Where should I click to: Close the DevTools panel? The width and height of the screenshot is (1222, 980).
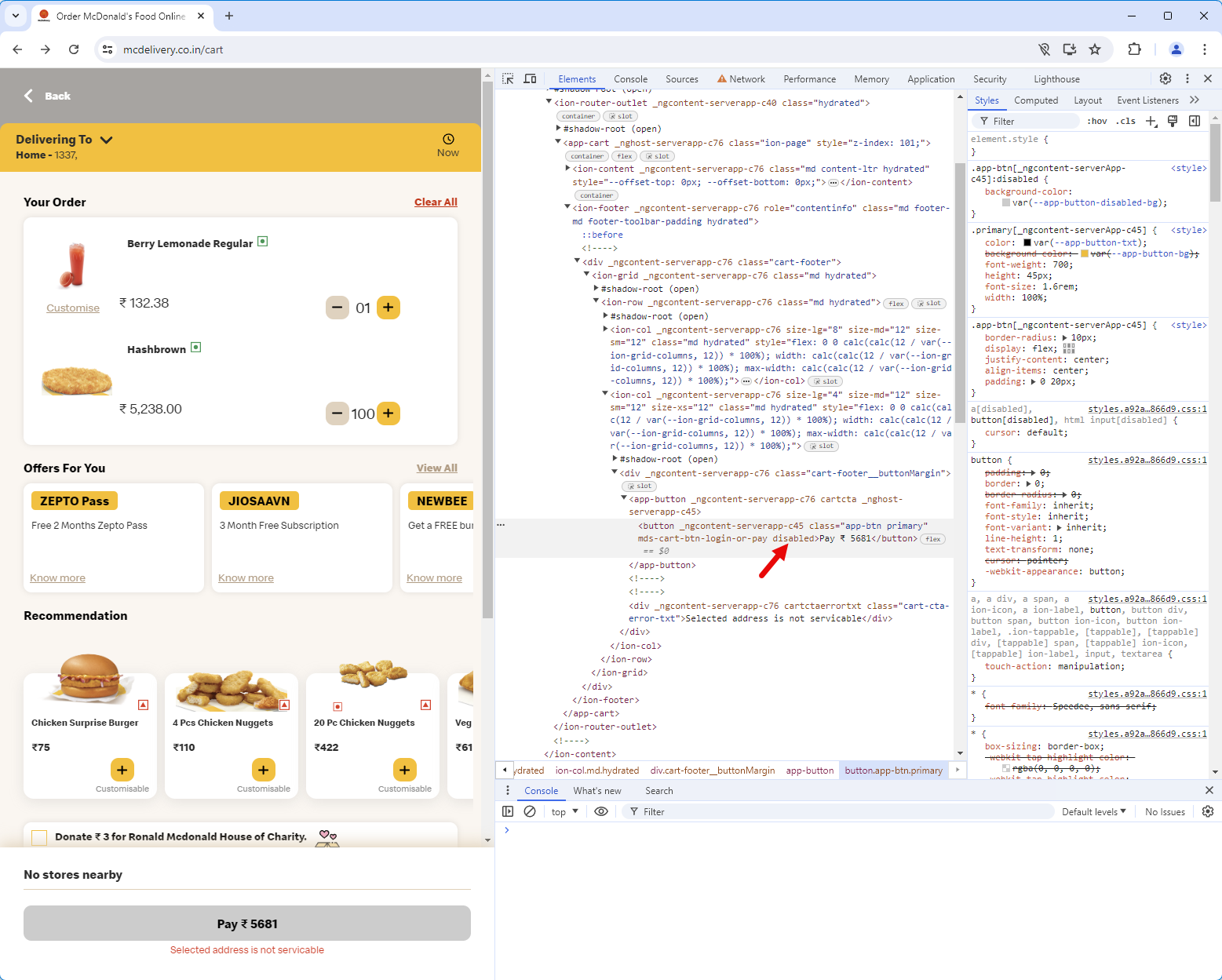[x=1208, y=78]
